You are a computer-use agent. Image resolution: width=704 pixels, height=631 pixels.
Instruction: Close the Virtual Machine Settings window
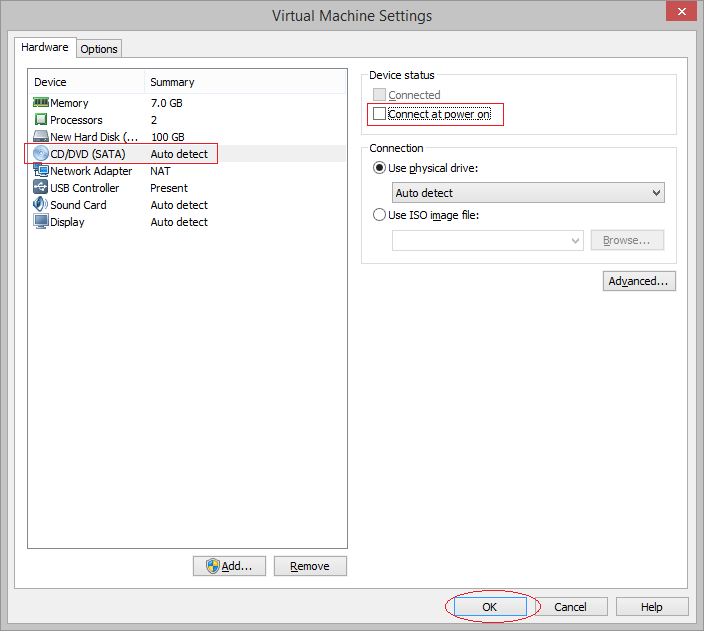coord(681,11)
